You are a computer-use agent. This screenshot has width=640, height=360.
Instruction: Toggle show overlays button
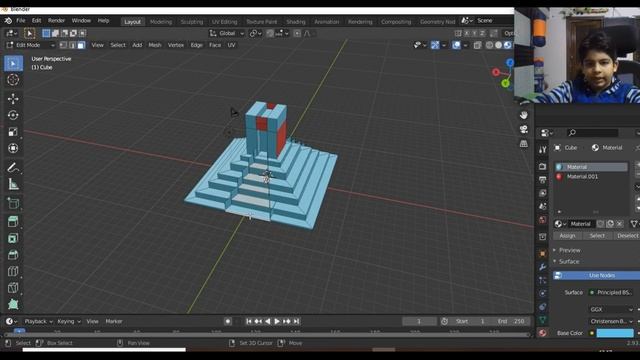click(456, 45)
